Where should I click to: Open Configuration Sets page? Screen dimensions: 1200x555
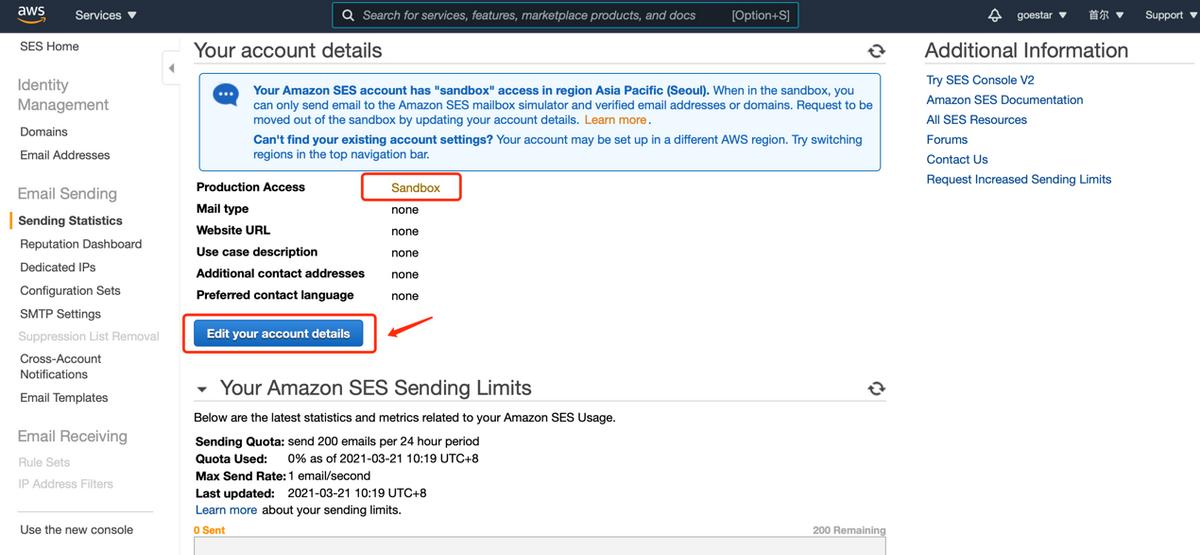[x=70, y=291]
